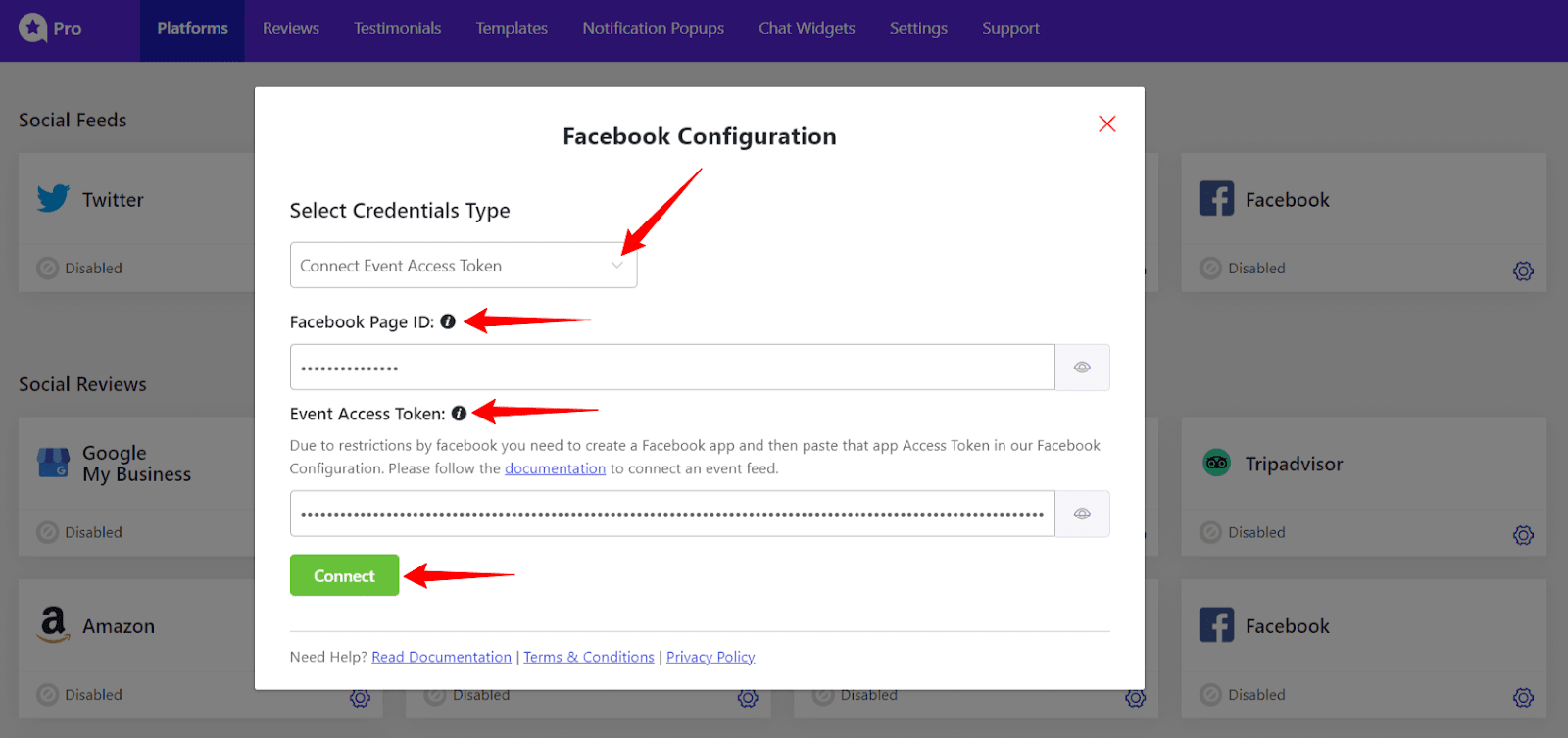This screenshot has height=738, width=1568.
Task: Open the Platforms tab
Action: click(192, 29)
